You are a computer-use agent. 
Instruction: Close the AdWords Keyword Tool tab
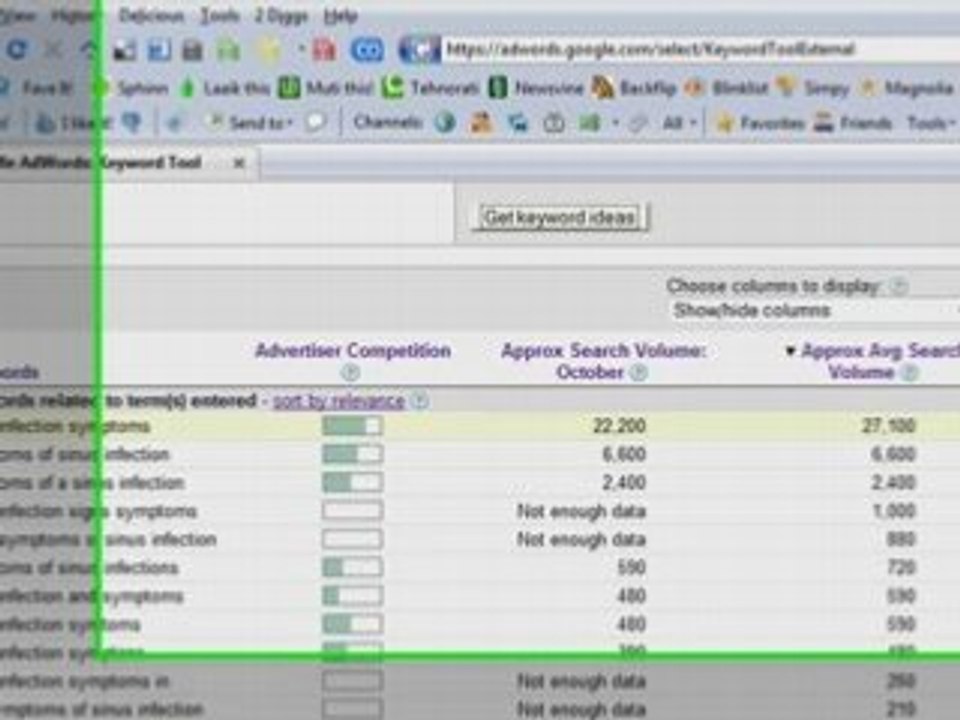click(239, 163)
